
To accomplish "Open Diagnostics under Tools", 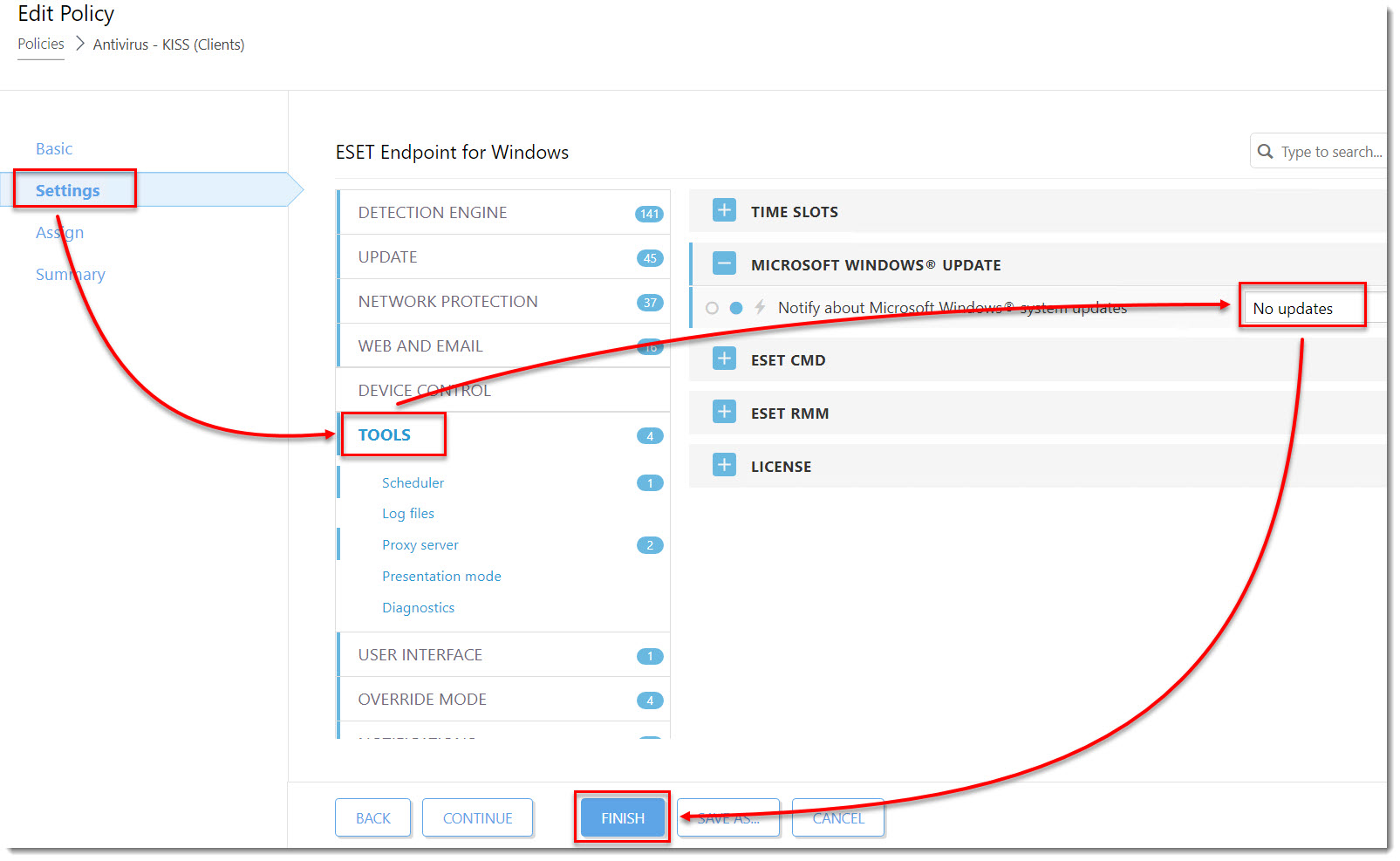I will pyautogui.click(x=418, y=608).
